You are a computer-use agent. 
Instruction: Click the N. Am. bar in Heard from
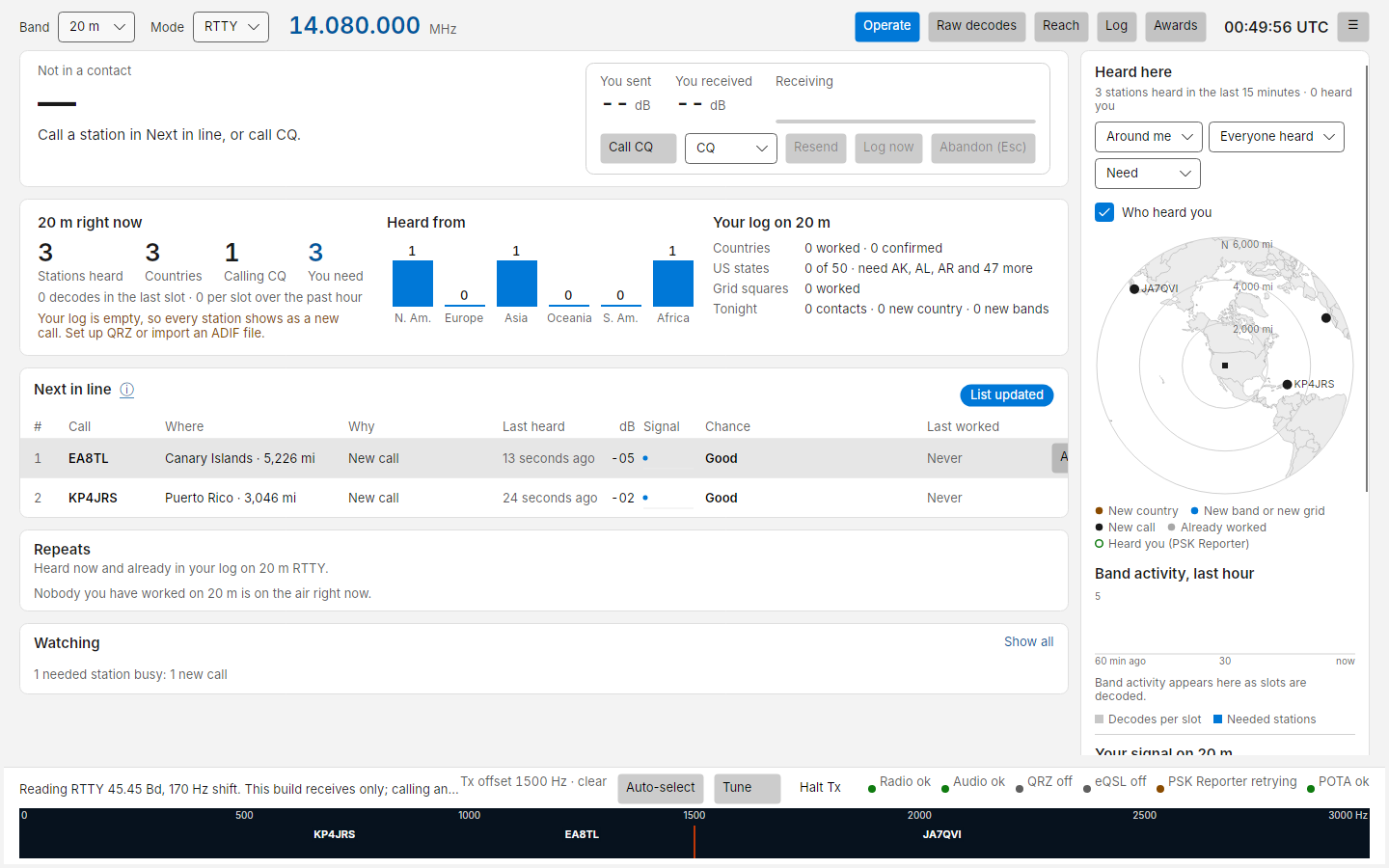413,284
